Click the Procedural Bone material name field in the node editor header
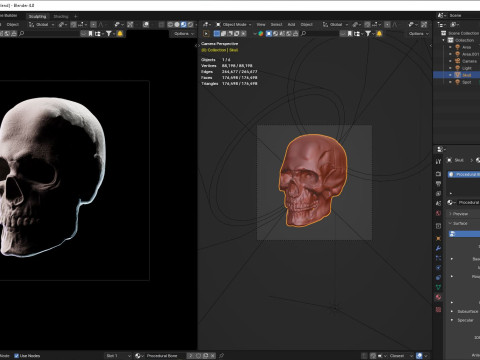 click(165, 356)
